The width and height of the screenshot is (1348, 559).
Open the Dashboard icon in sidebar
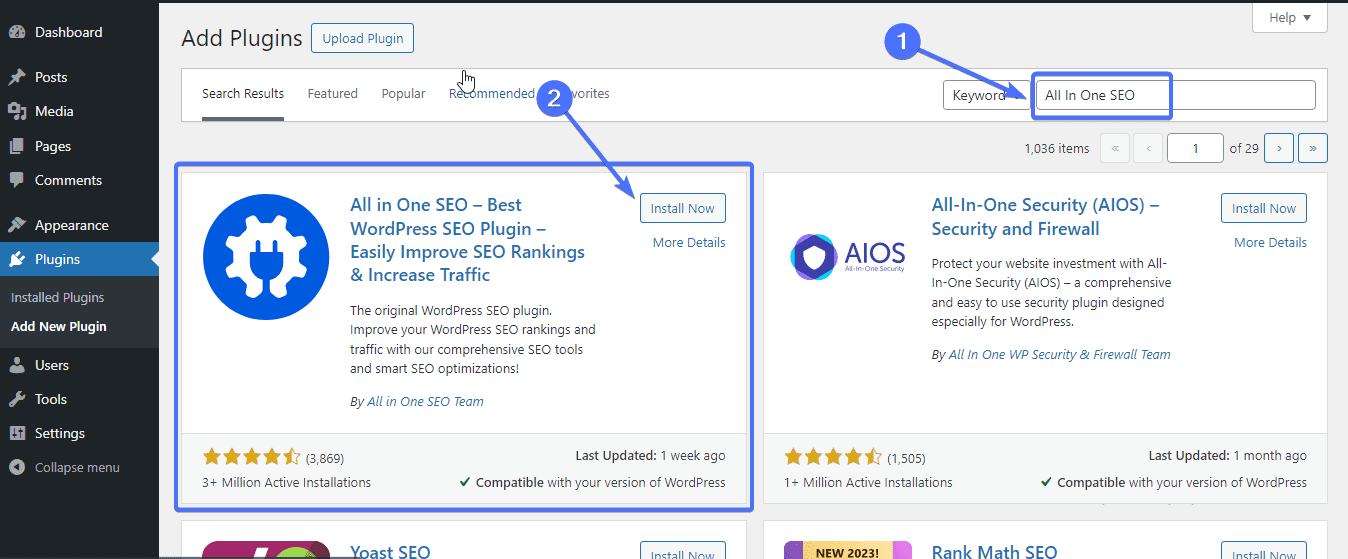click(17, 32)
